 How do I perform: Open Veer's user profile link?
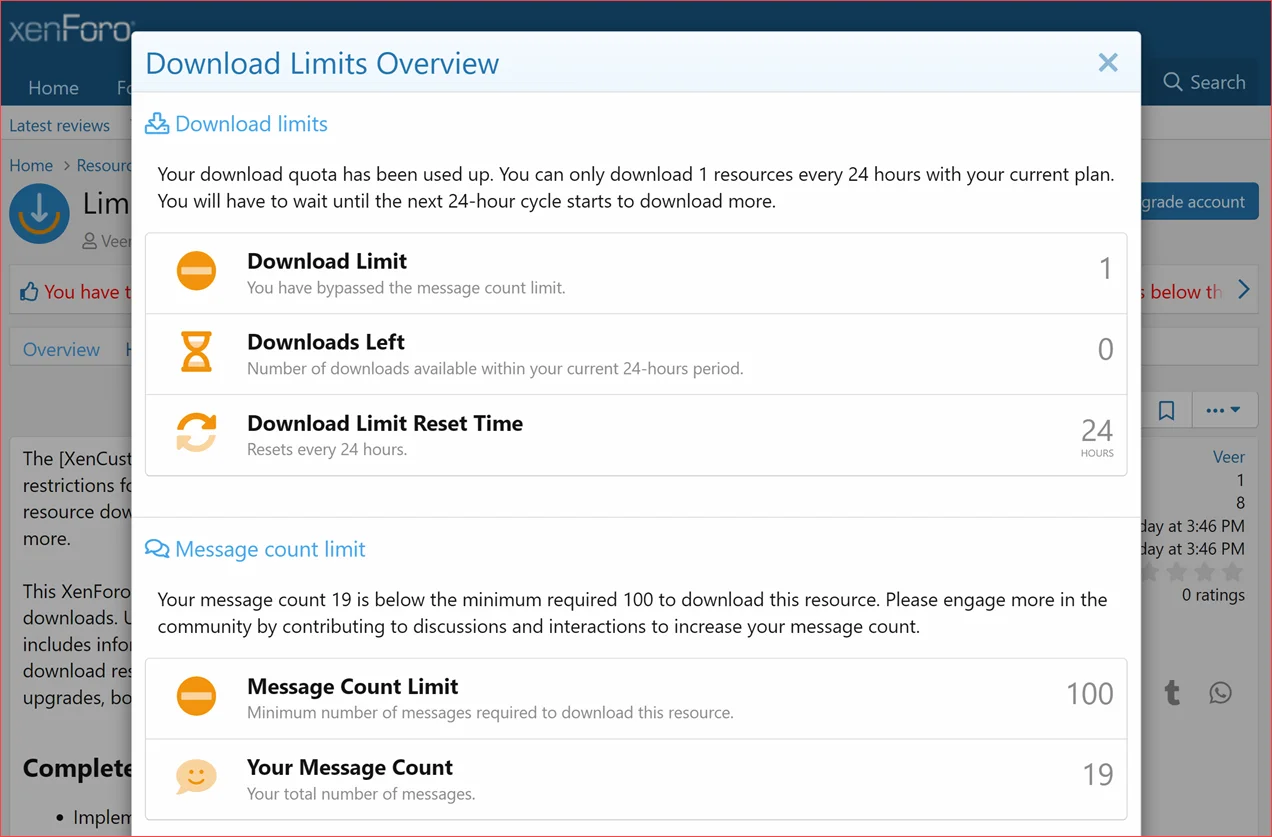point(1228,456)
